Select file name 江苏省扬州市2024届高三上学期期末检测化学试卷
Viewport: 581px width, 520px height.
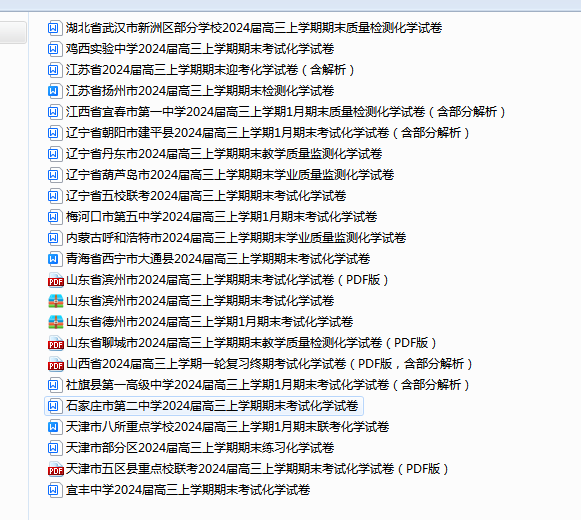click(200, 91)
